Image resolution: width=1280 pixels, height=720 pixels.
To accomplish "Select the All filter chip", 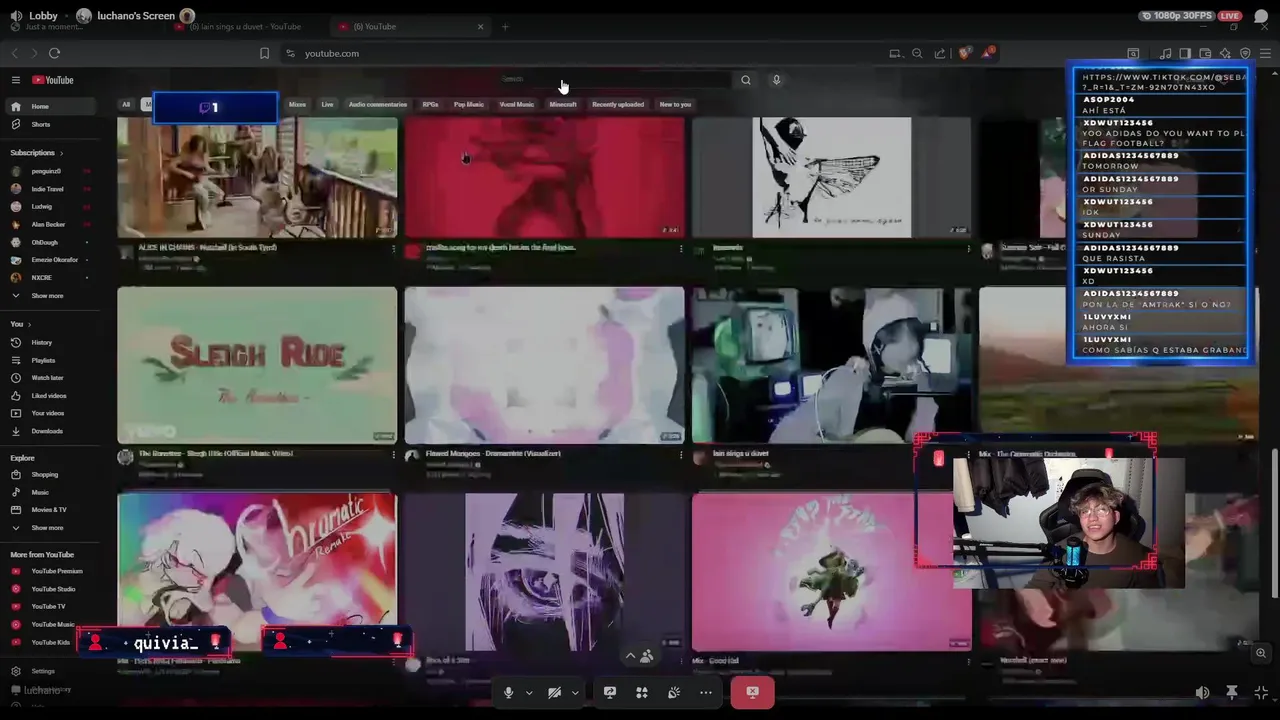I will 126,104.
